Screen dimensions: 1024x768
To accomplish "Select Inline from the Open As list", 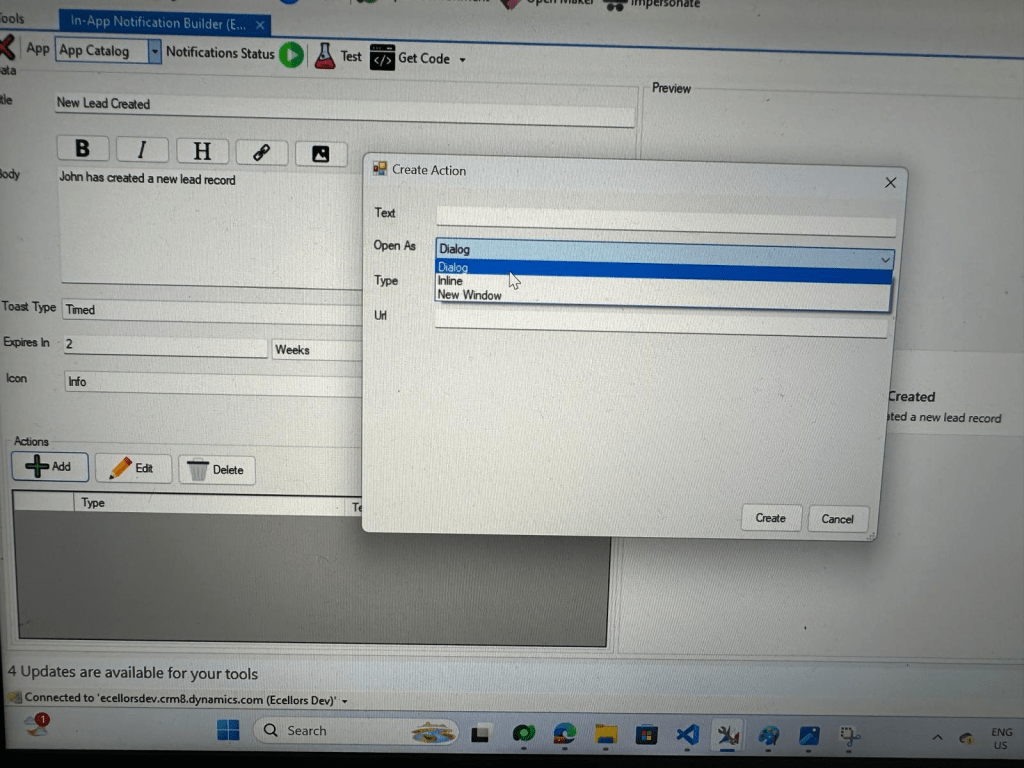I will pos(451,281).
